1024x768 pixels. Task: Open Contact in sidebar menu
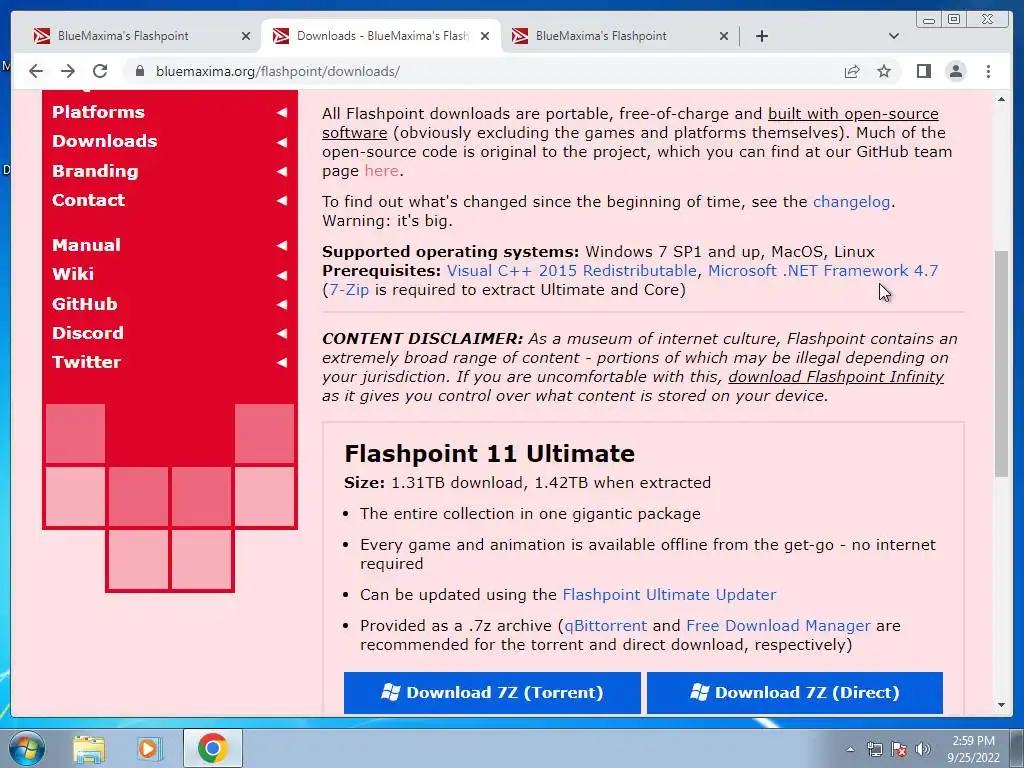88,200
